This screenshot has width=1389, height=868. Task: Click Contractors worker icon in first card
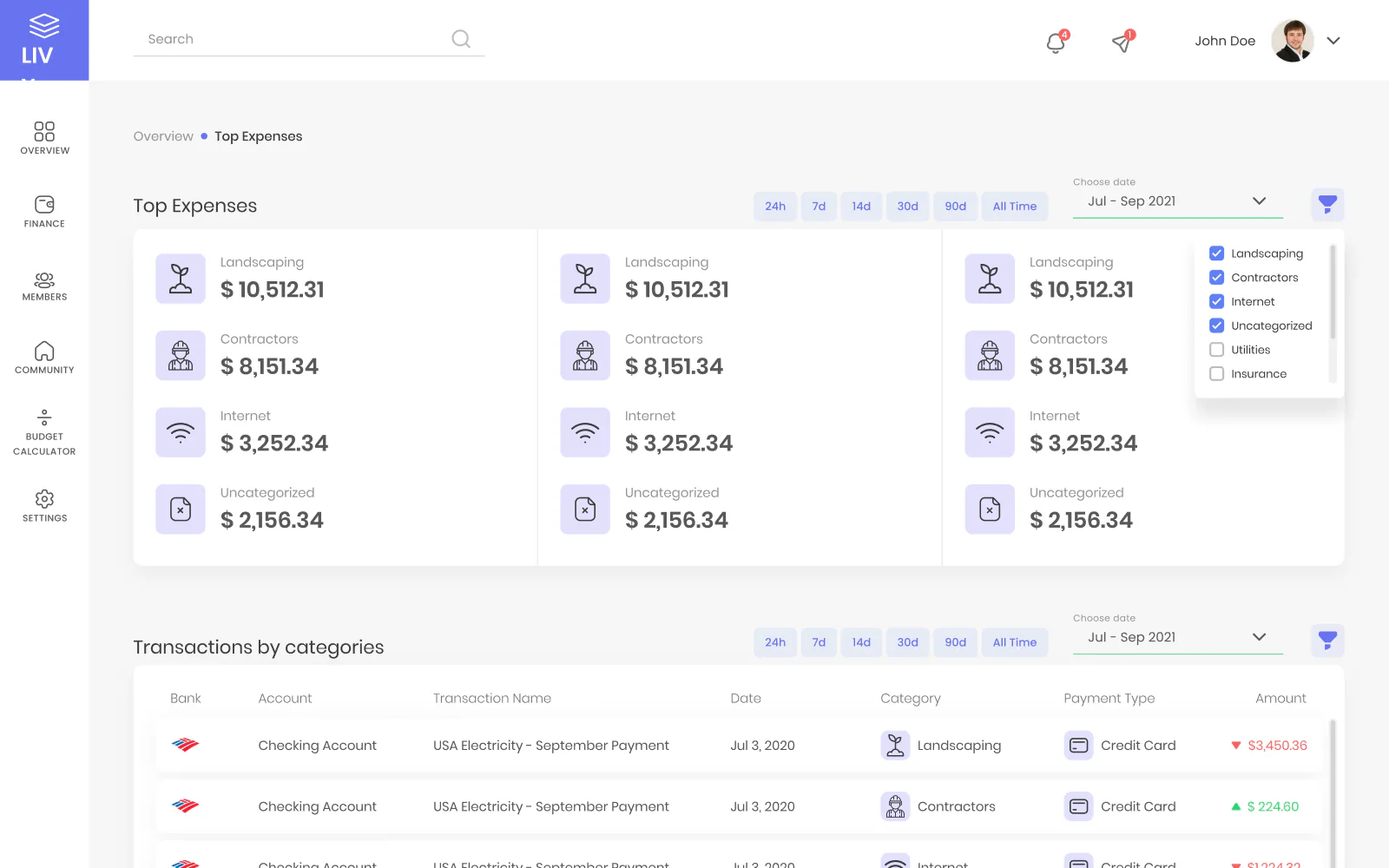(181, 355)
